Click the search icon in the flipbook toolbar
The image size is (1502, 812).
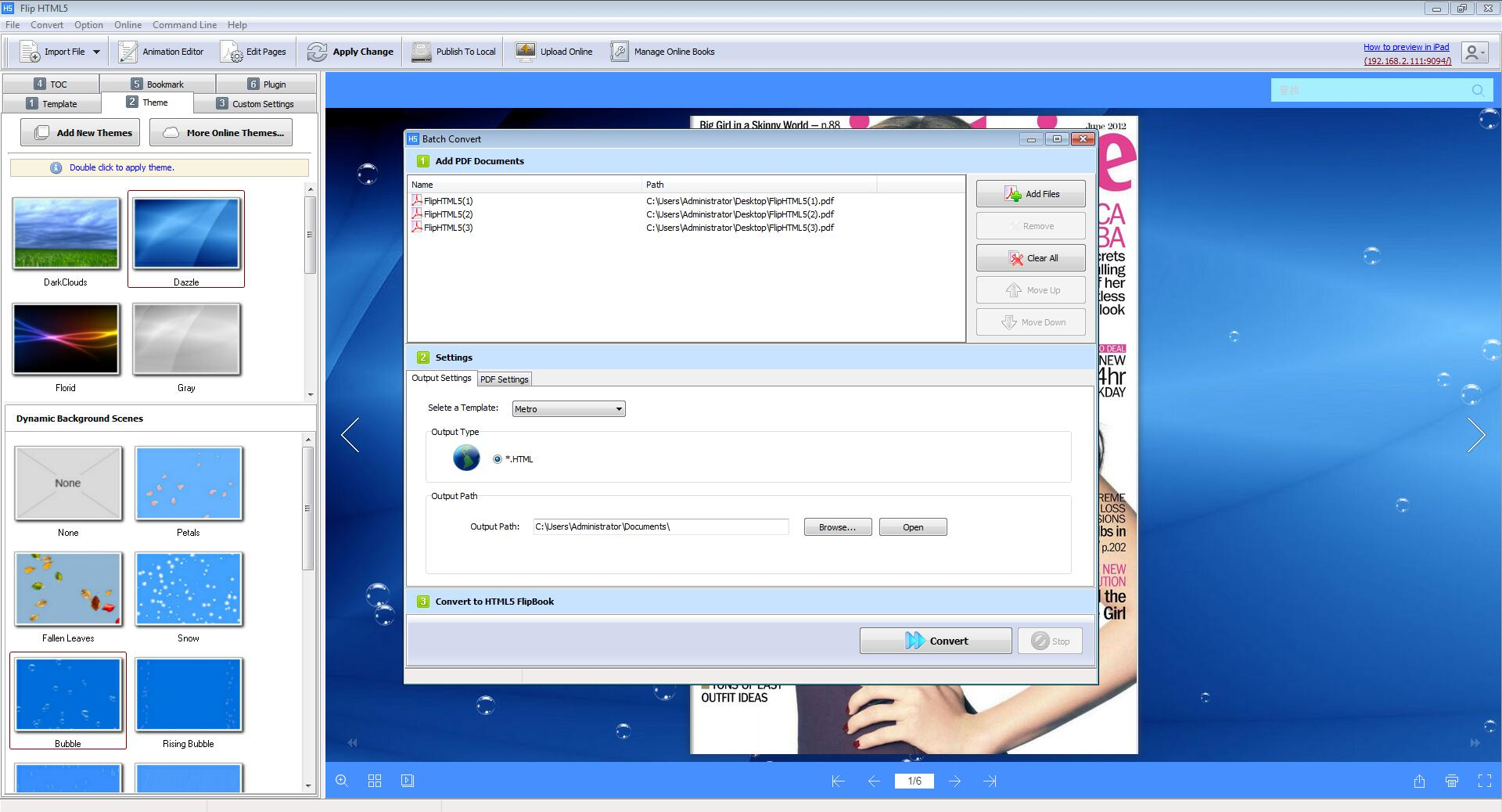[x=1478, y=90]
